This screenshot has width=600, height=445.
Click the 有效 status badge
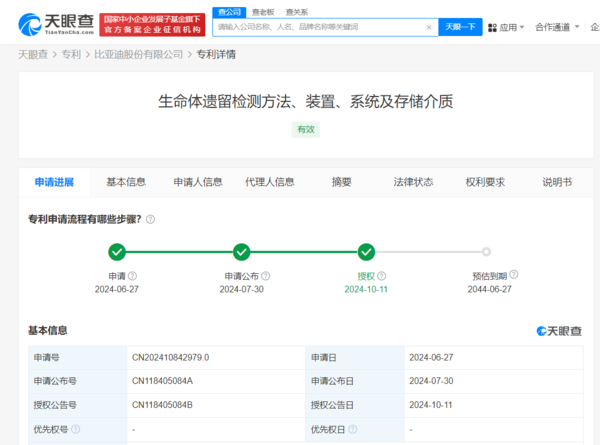point(306,130)
